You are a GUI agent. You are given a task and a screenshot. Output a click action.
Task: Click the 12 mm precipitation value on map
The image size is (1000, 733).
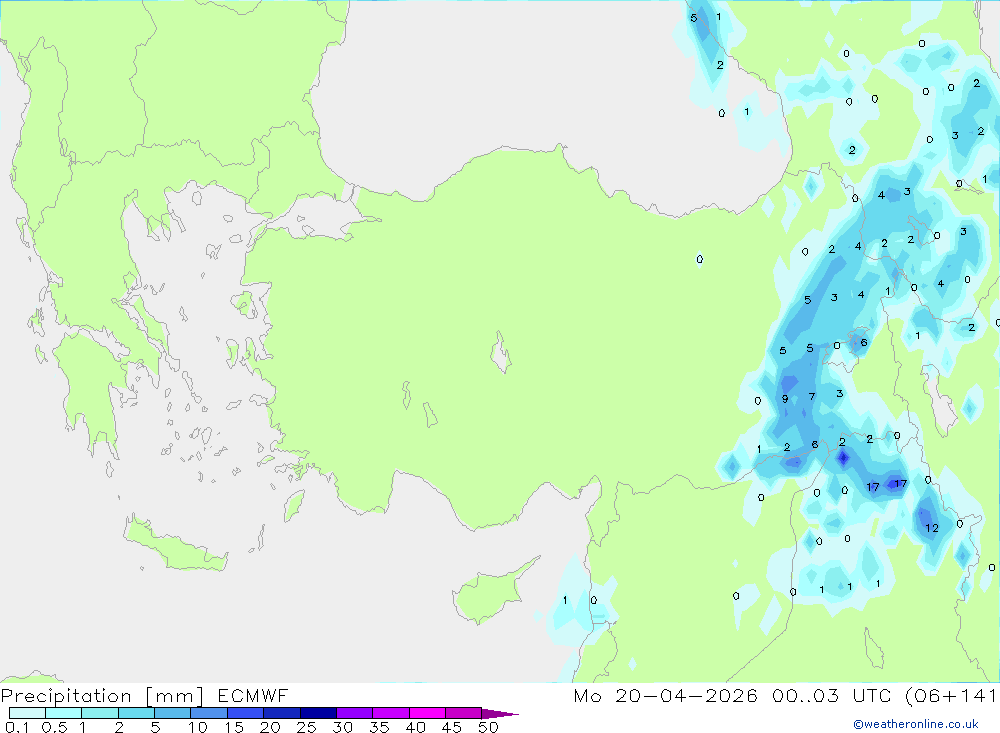click(x=932, y=528)
